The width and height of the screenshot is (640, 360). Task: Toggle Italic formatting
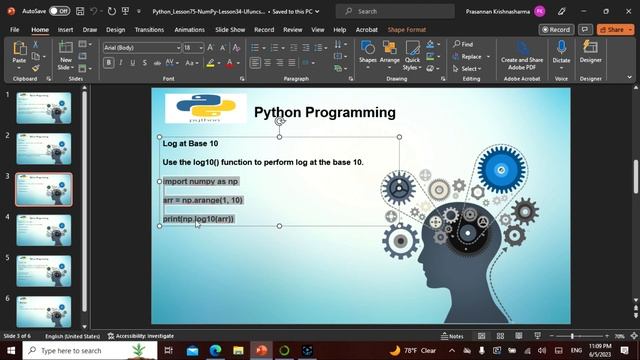[x=121, y=63]
